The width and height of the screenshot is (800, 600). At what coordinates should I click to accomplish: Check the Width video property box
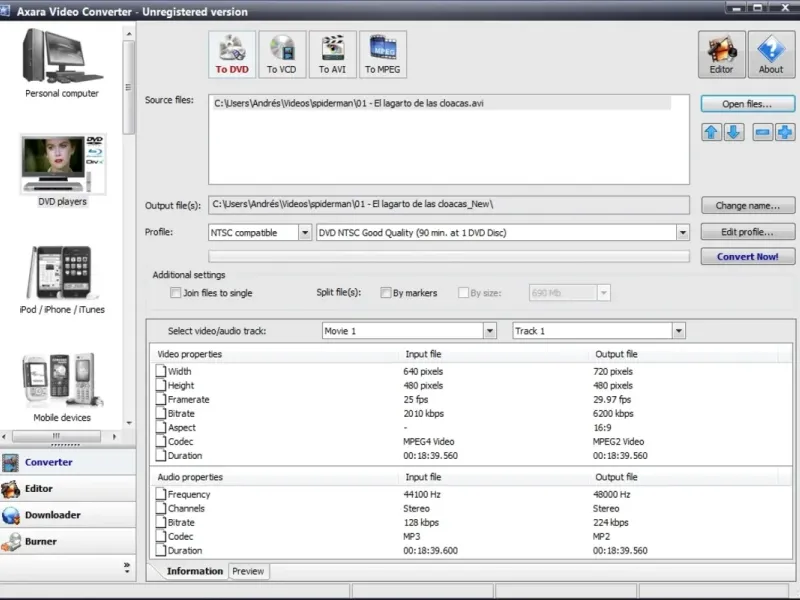[x=161, y=372]
